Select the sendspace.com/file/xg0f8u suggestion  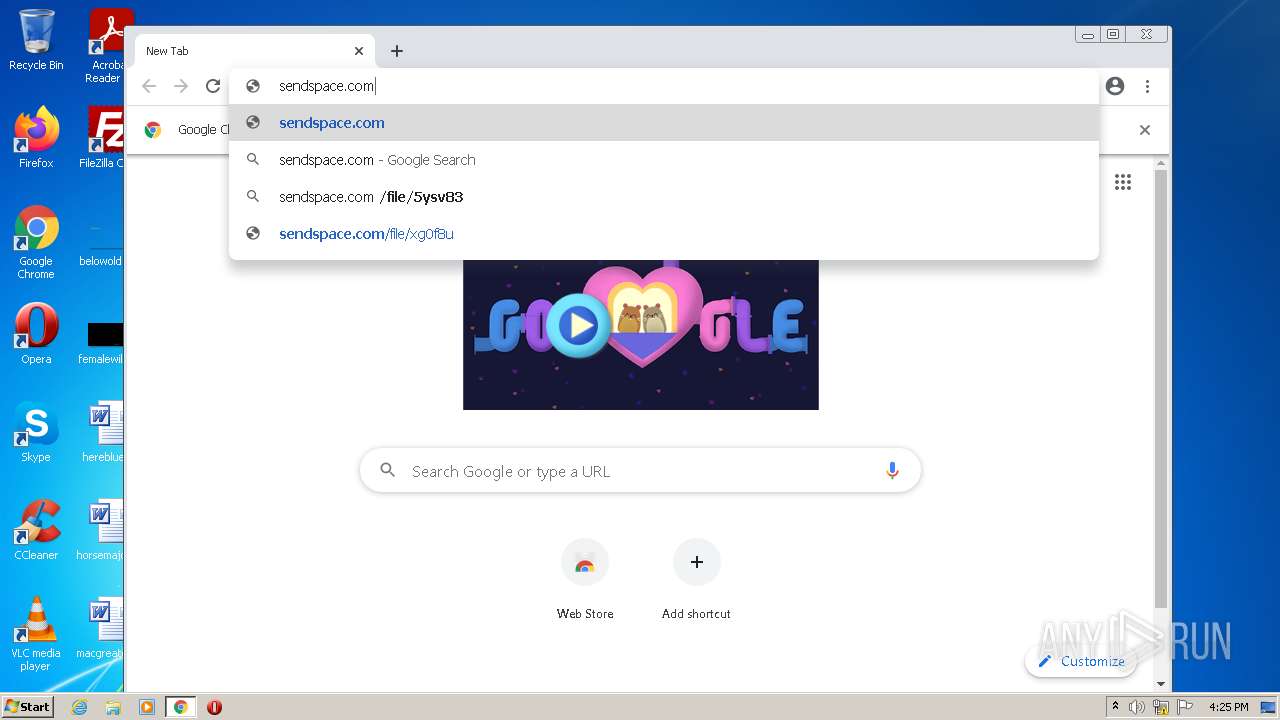click(664, 234)
